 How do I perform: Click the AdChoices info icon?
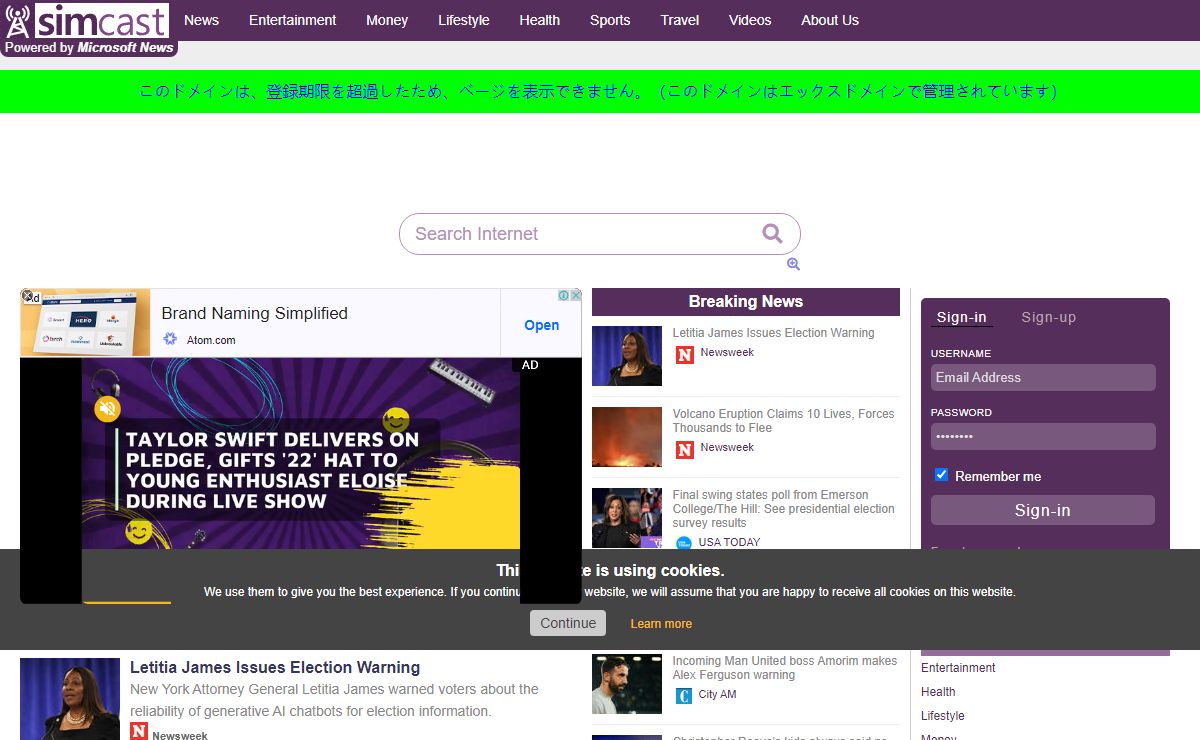click(564, 295)
